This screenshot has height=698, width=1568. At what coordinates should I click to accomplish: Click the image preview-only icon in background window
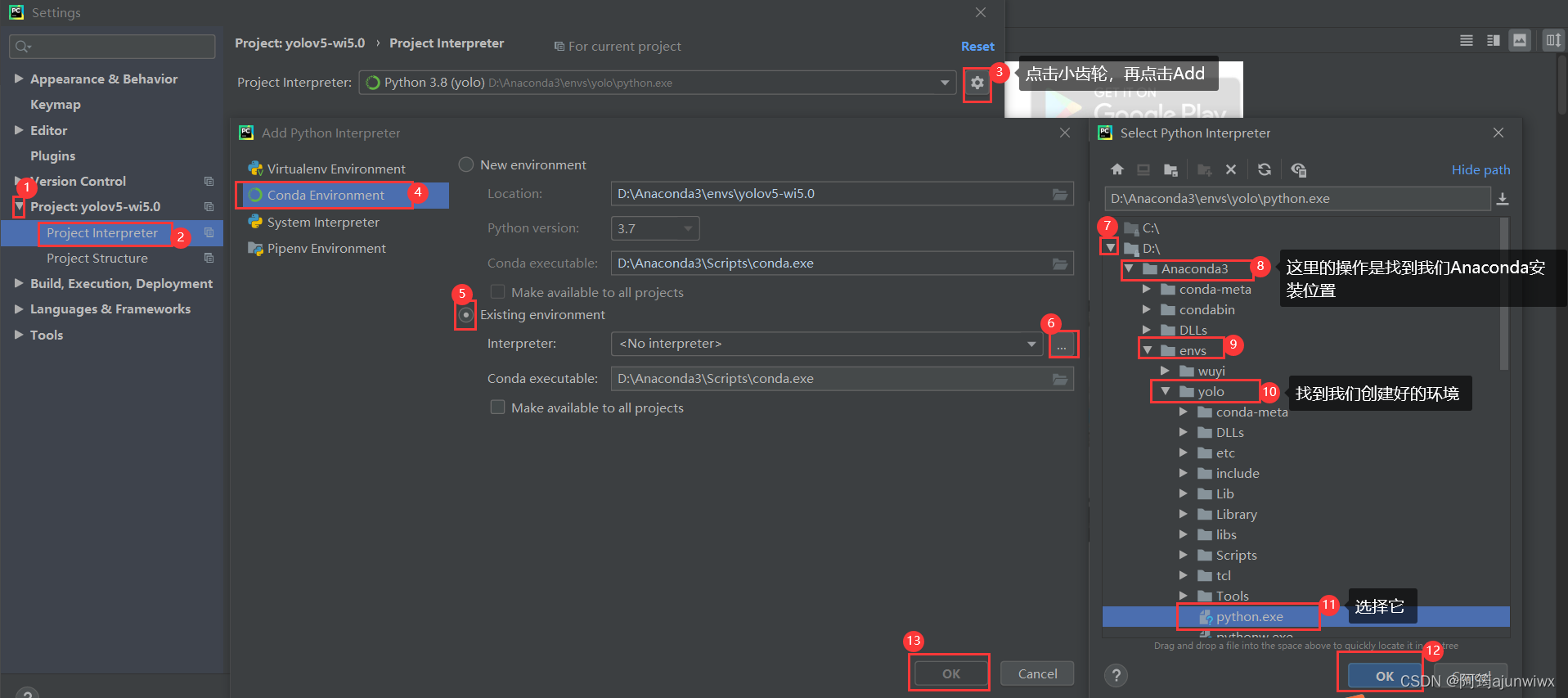pos(1520,40)
